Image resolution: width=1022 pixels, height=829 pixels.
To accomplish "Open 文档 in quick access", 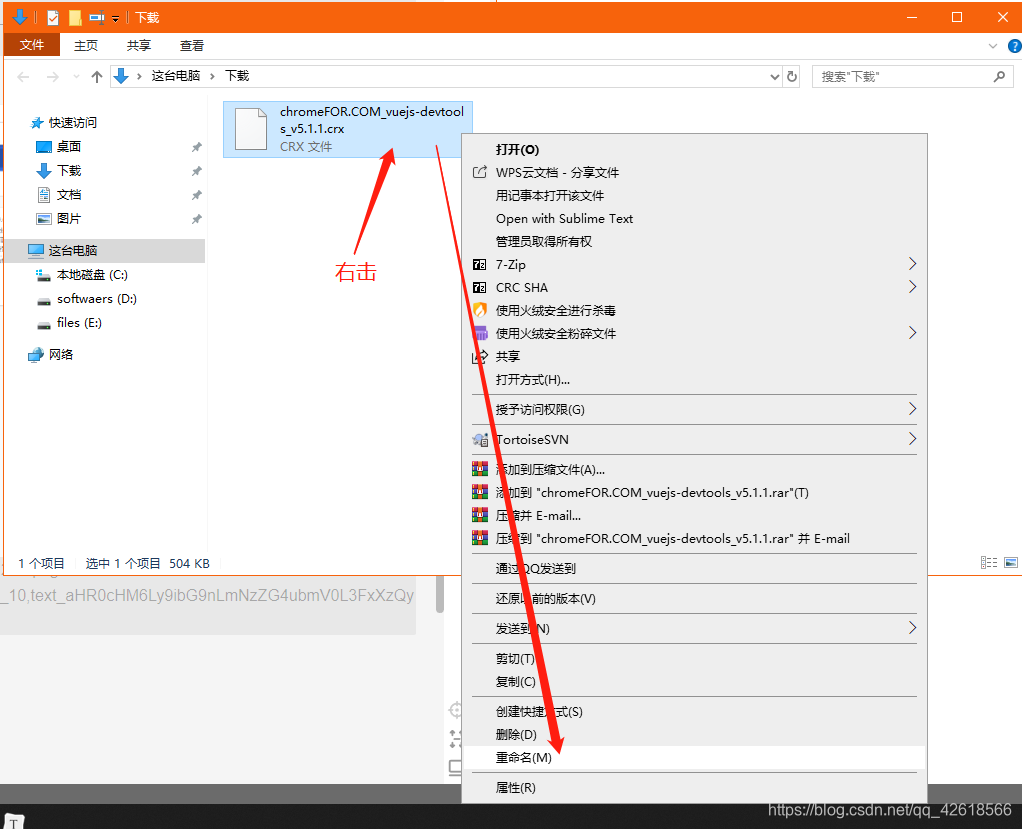I will coord(68,195).
